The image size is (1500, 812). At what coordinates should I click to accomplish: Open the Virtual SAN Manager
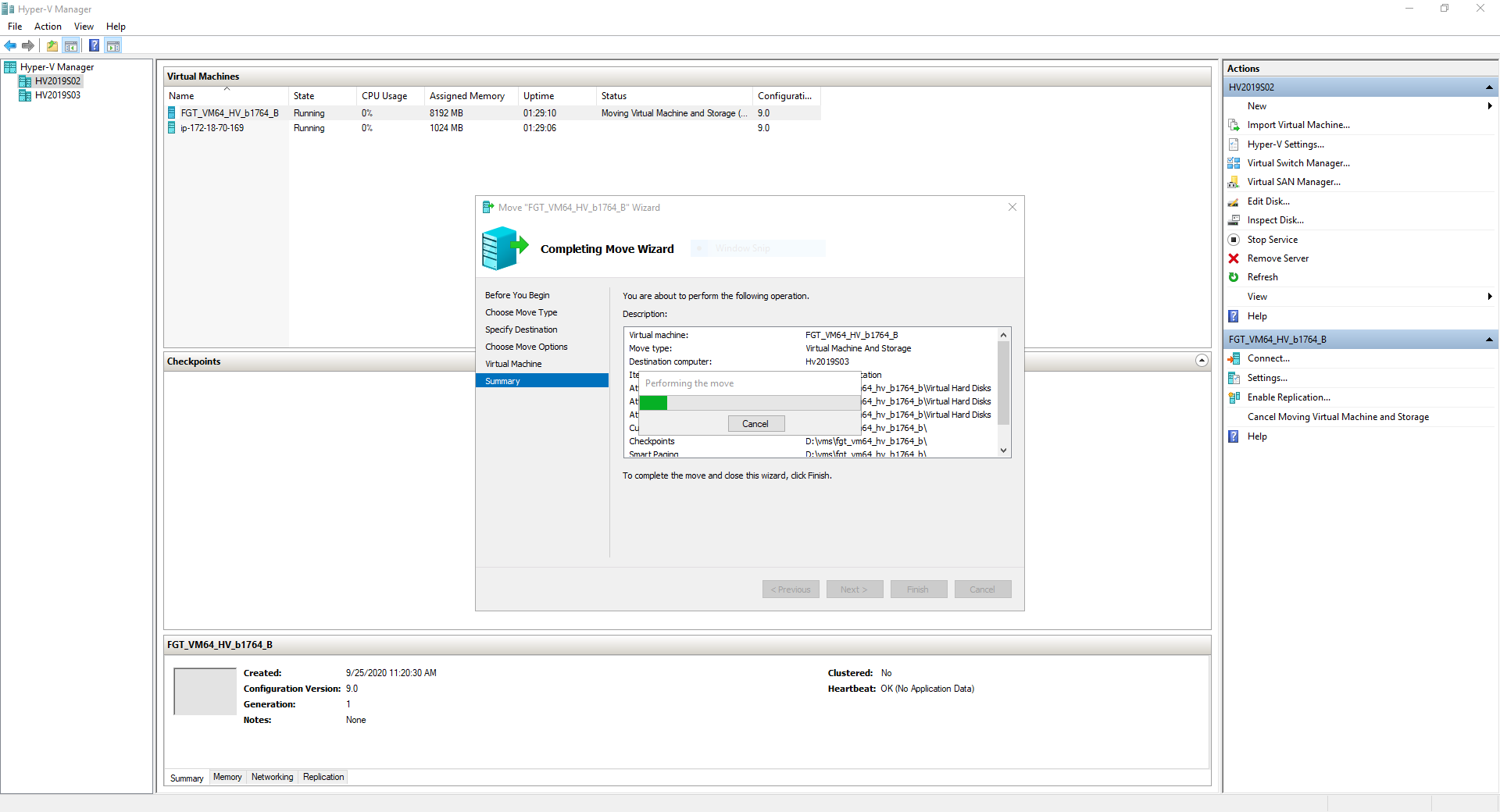click(x=1292, y=182)
